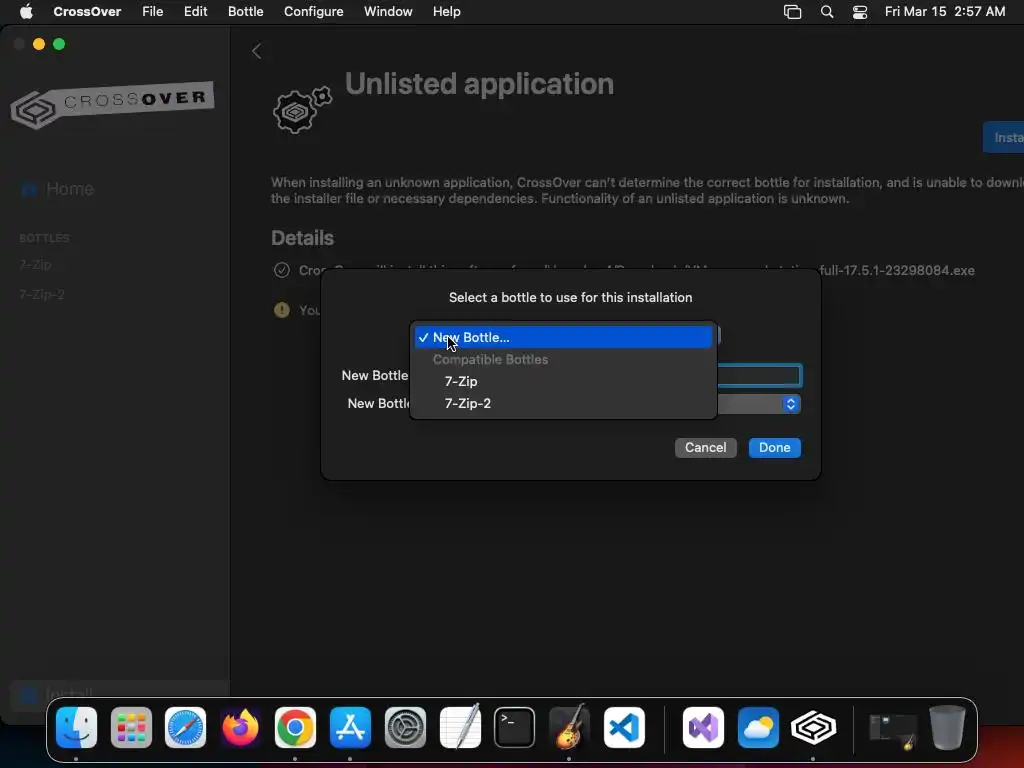This screenshot has width=1024, height=768.
Task: Open Control Center icon
Action: (860, 12)
